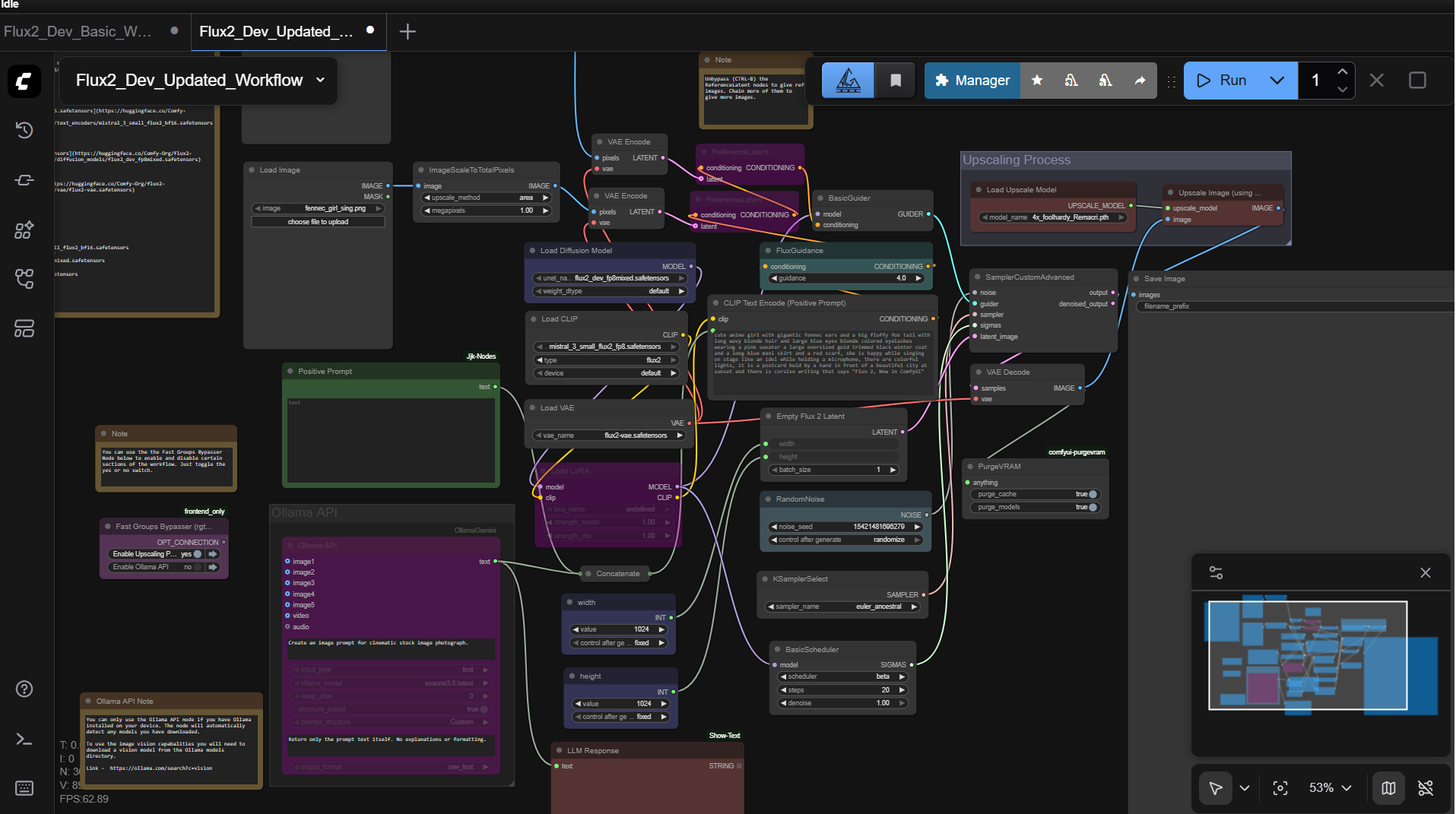Open keyboard shortcuts icon in sidebar
Image resolution: width=1456 pixels, height=814 pixels.
click(x=24, y=788)
